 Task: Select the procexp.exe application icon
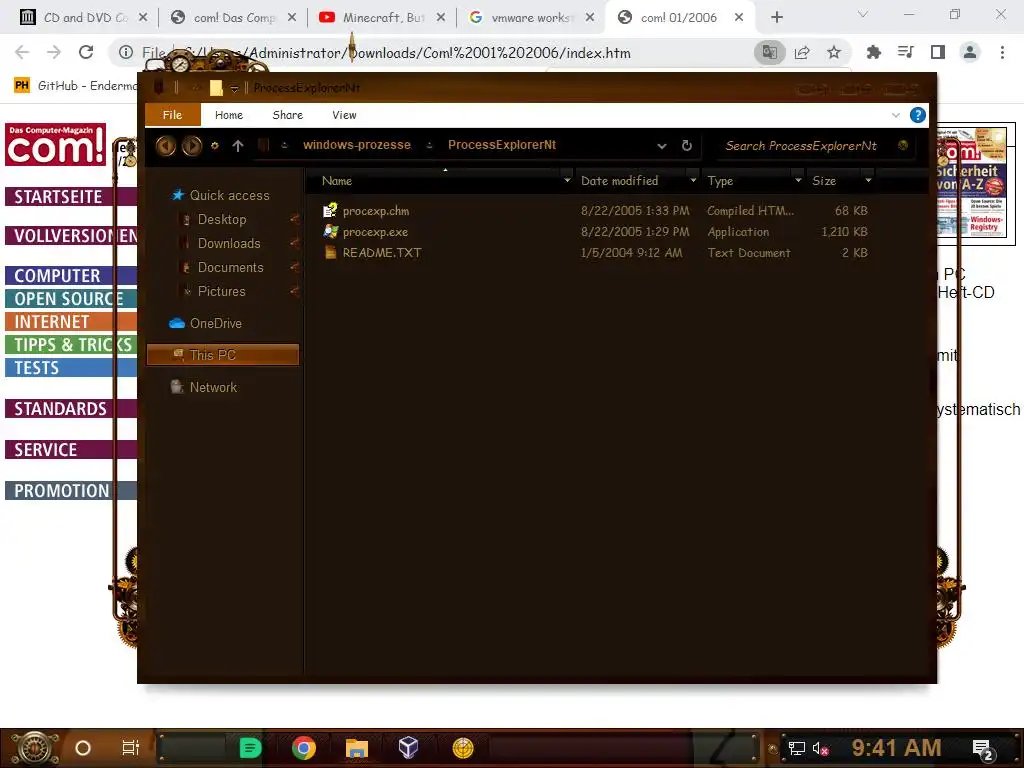pyautogui.click(x=330, y=231)
